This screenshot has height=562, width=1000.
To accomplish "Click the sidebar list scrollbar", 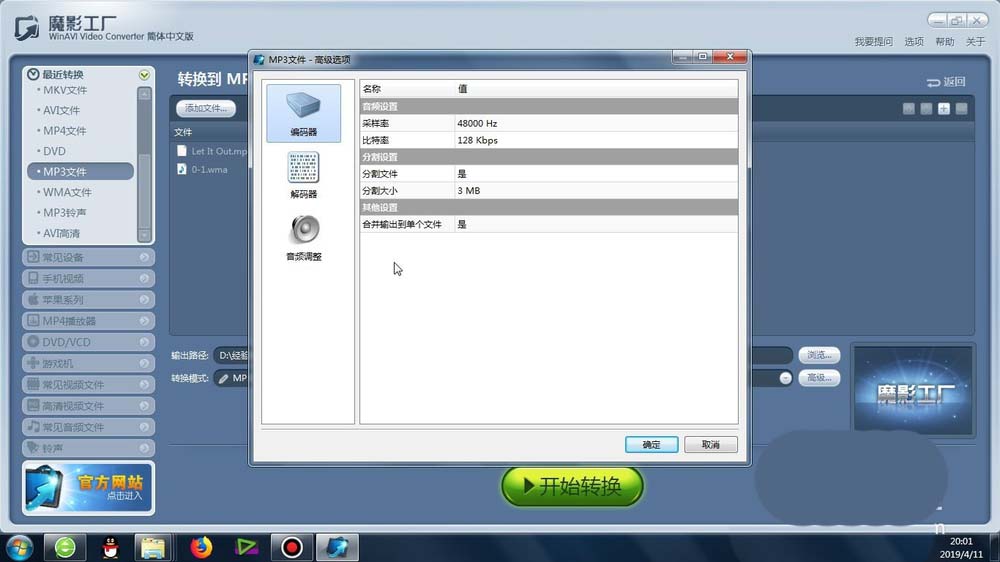I will pyautogui.click(x=145, y=165).
